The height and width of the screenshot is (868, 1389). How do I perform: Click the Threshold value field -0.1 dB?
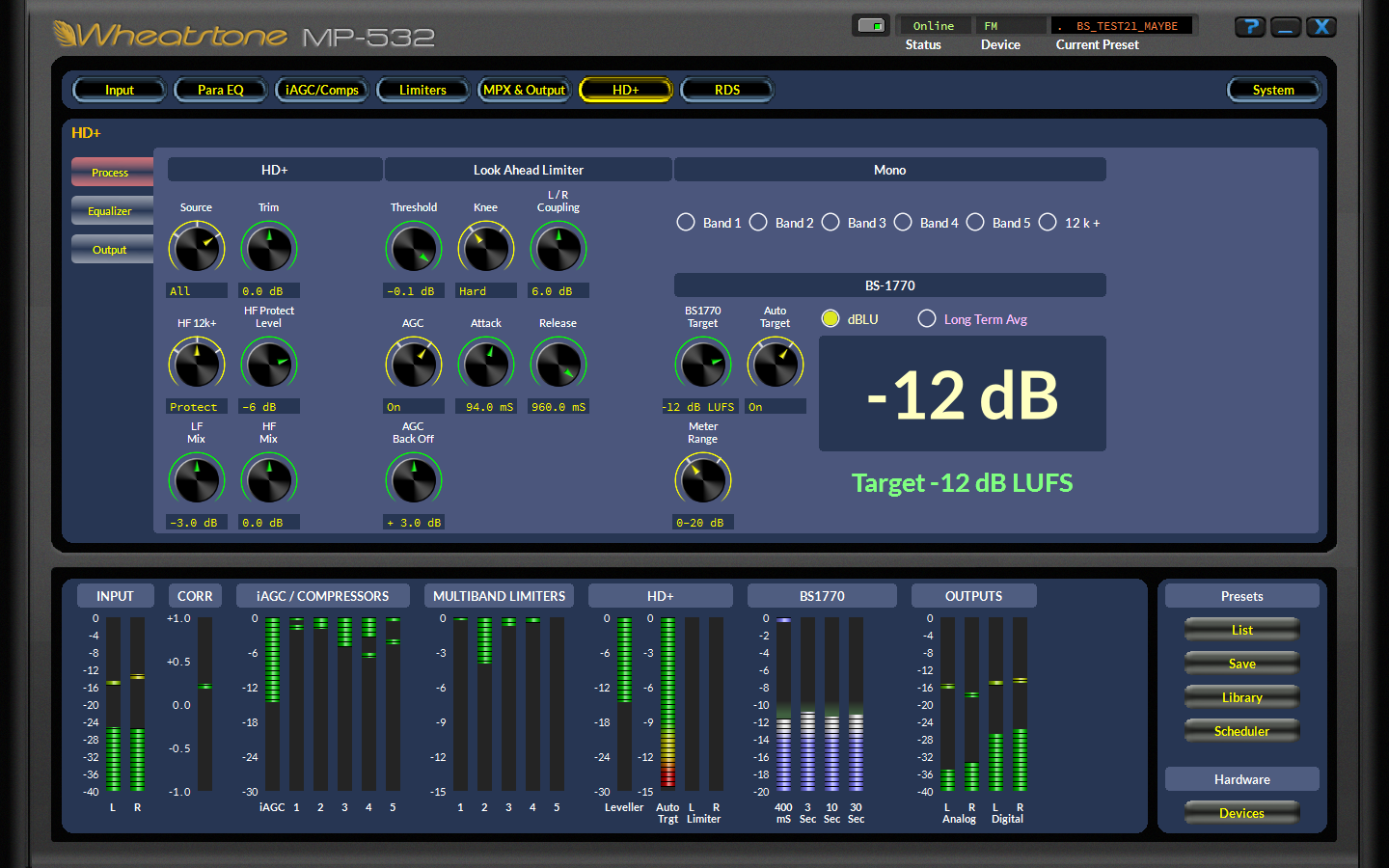click(x=414, y=290)
